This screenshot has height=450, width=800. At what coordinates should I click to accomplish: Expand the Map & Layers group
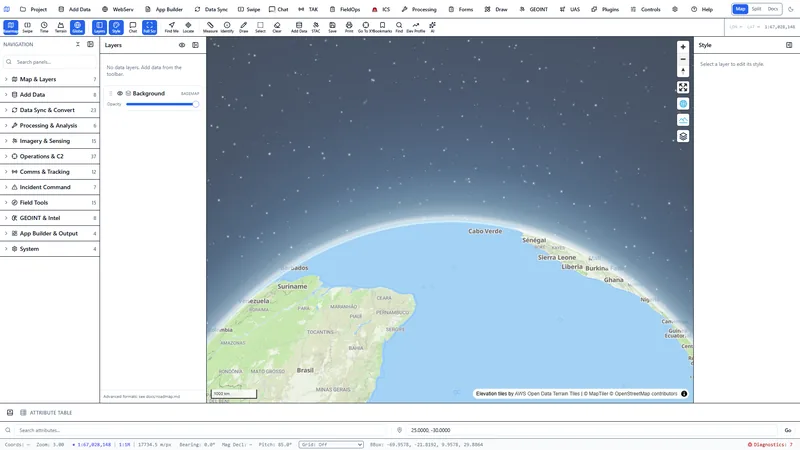[x=49, y=79]
